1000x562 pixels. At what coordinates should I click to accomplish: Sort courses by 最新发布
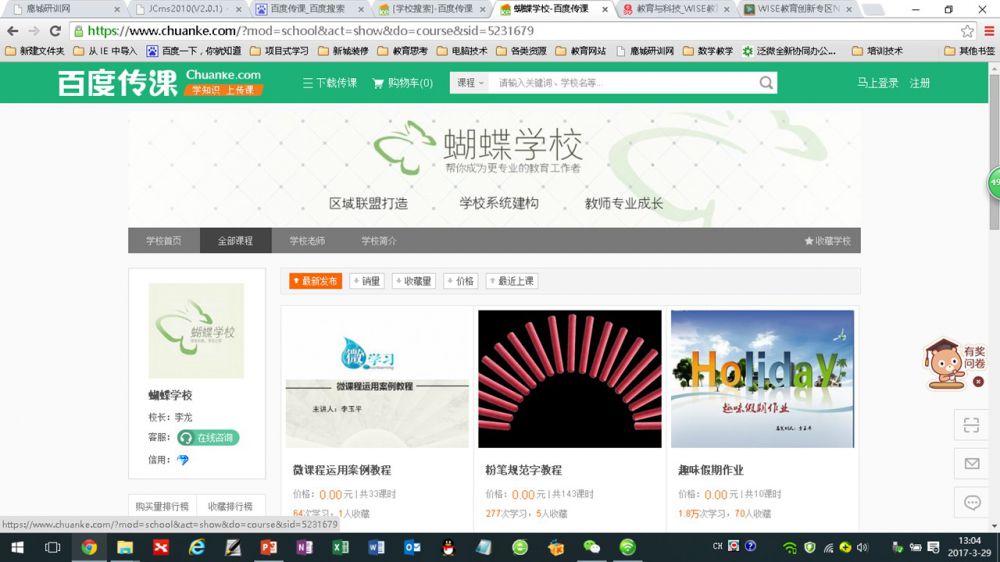click(314, 281)
